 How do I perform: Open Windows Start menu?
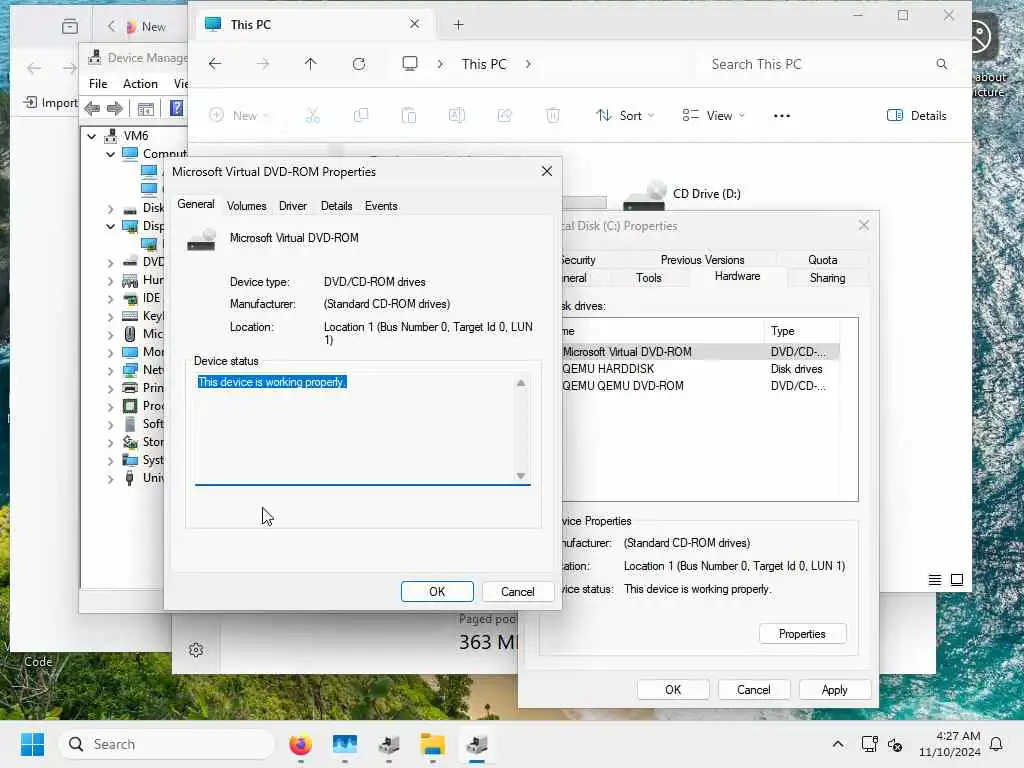(32, 744)
